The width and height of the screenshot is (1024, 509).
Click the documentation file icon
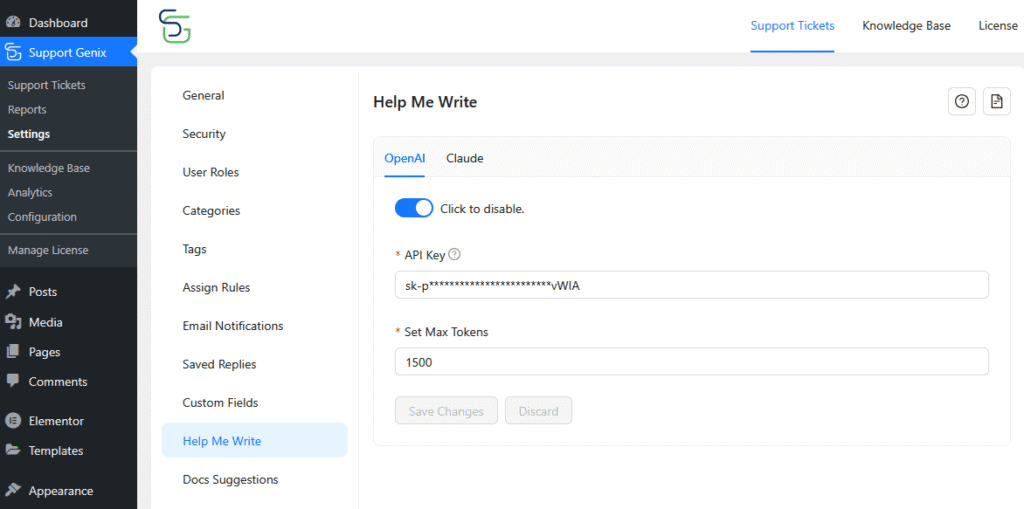995,101
